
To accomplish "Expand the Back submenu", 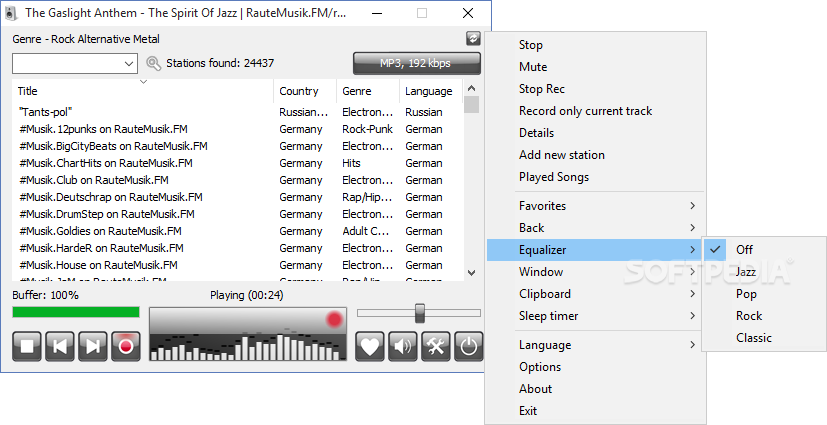I will pos(595,228).
